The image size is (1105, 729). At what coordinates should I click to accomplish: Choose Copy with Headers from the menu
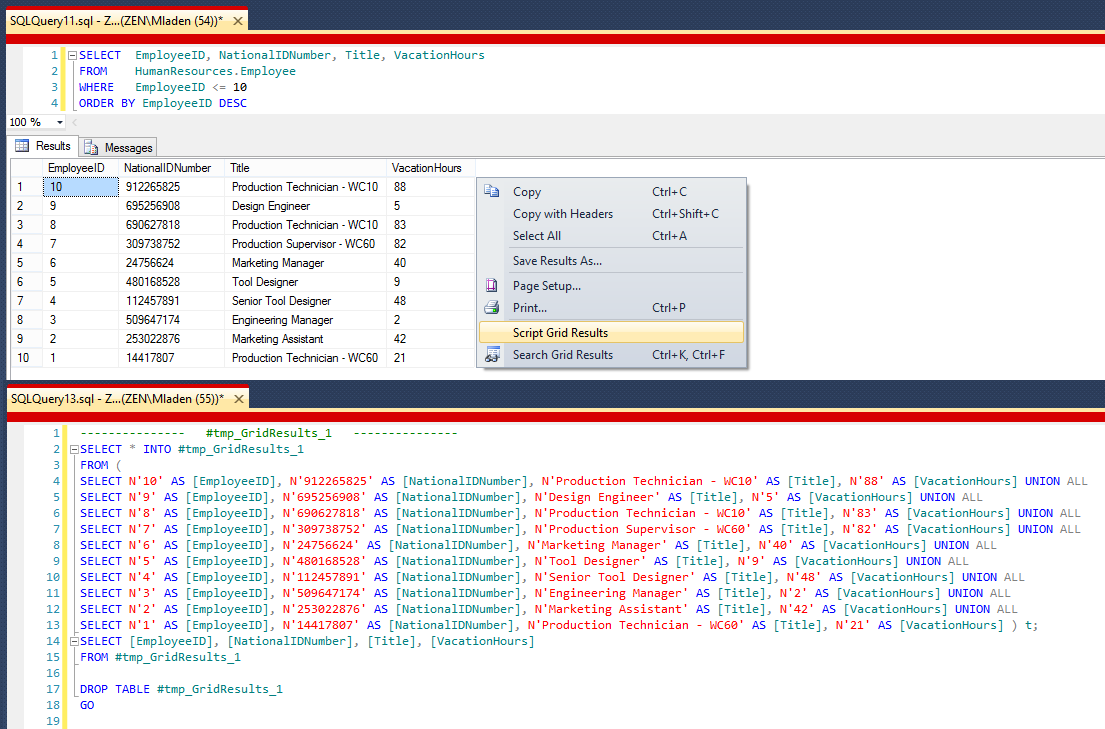(563, 214)
